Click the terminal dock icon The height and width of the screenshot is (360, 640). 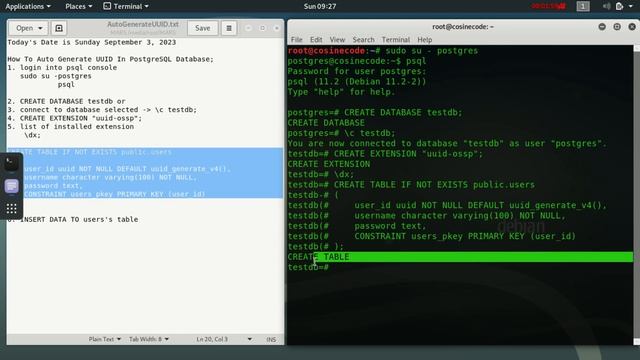pyautogui.click(x=11, y=164)
